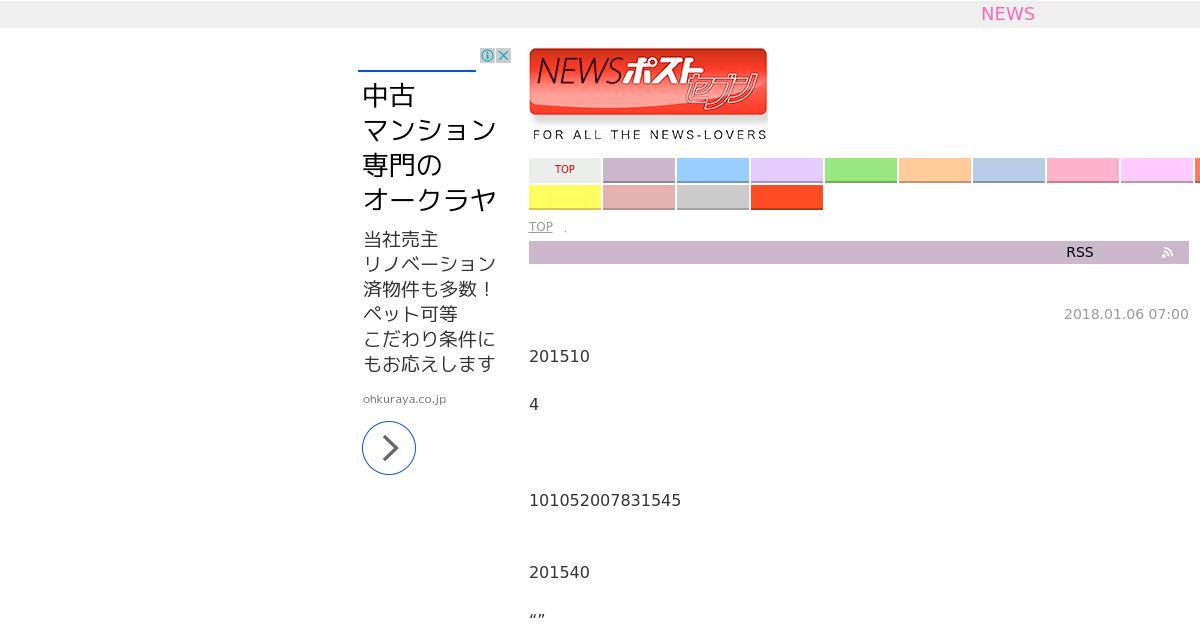Select the gray-blue navigation tab

1009,170
